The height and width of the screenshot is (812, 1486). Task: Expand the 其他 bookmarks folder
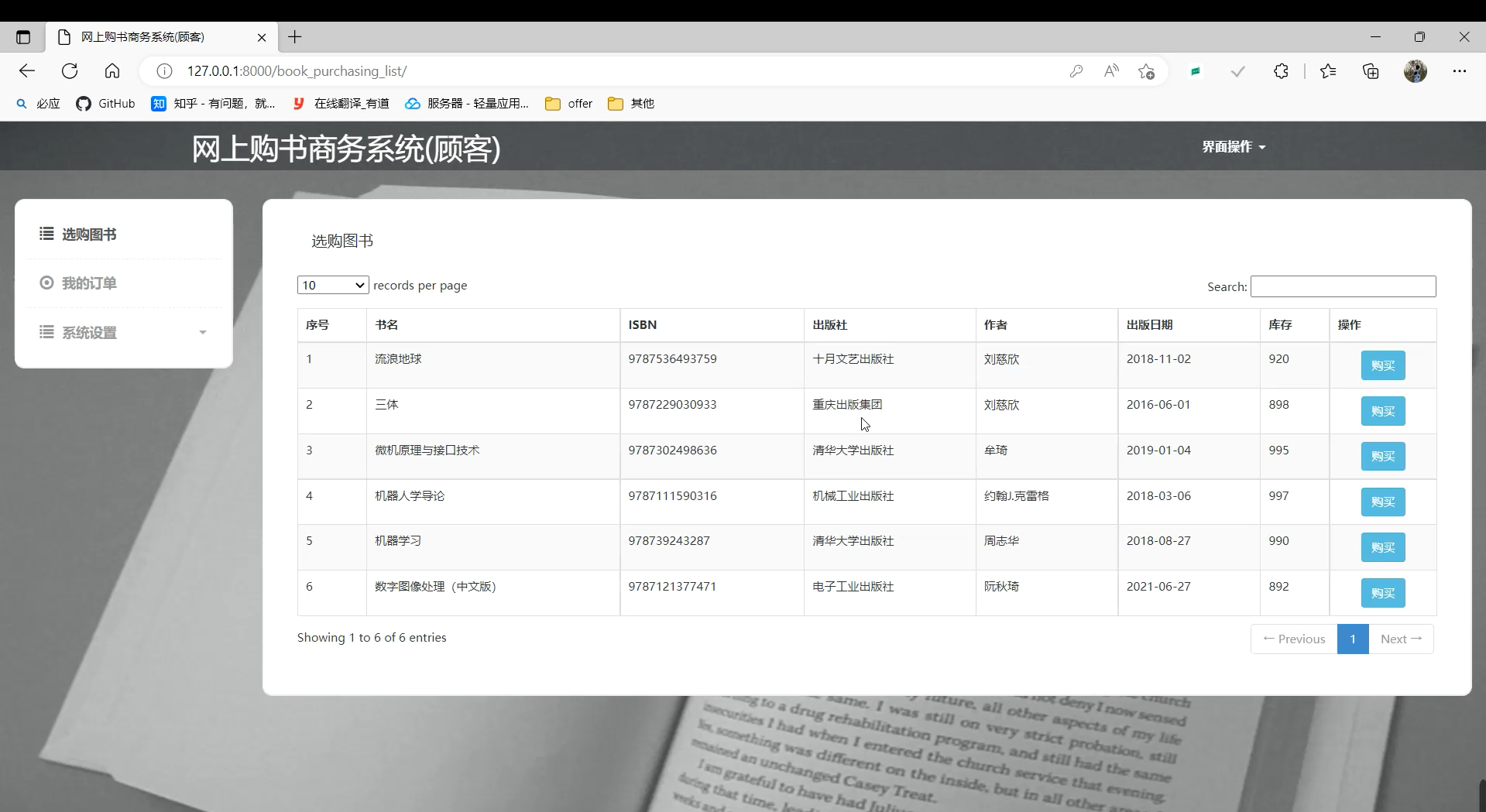click(631, 104)
